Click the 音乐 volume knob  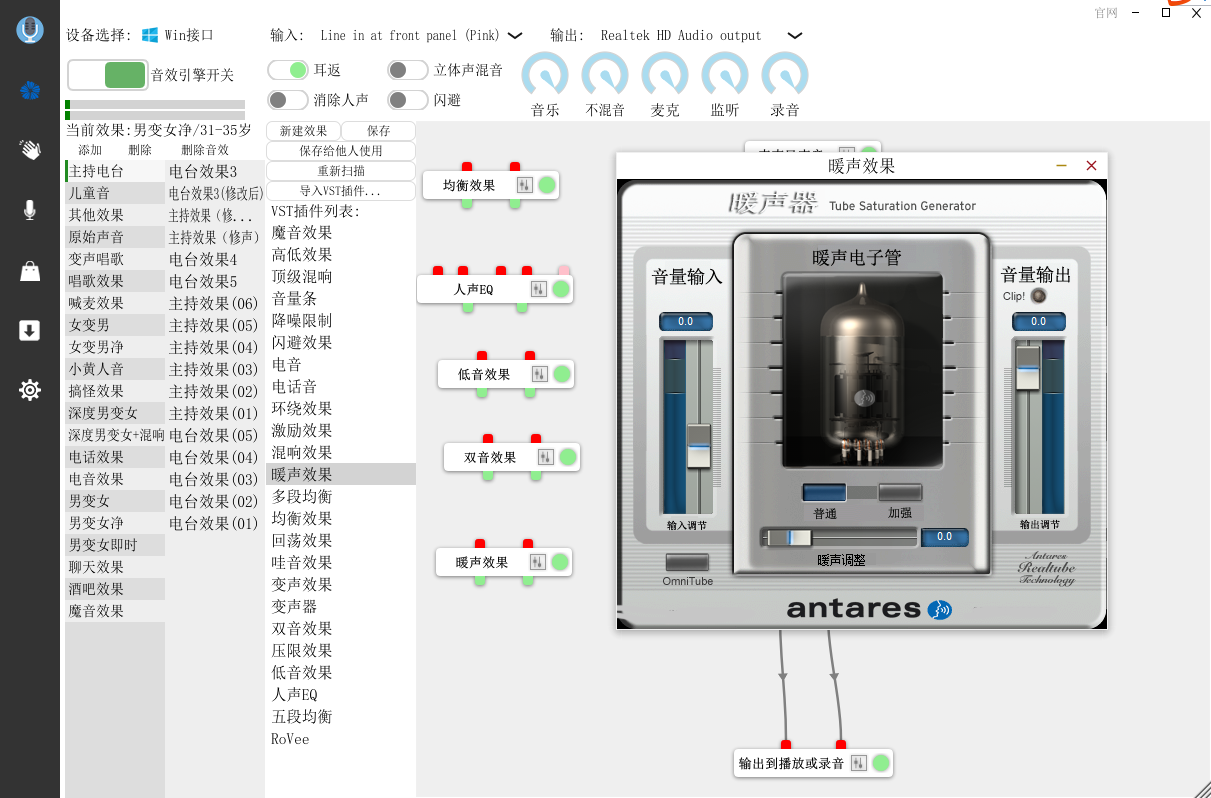pos(545,76)
